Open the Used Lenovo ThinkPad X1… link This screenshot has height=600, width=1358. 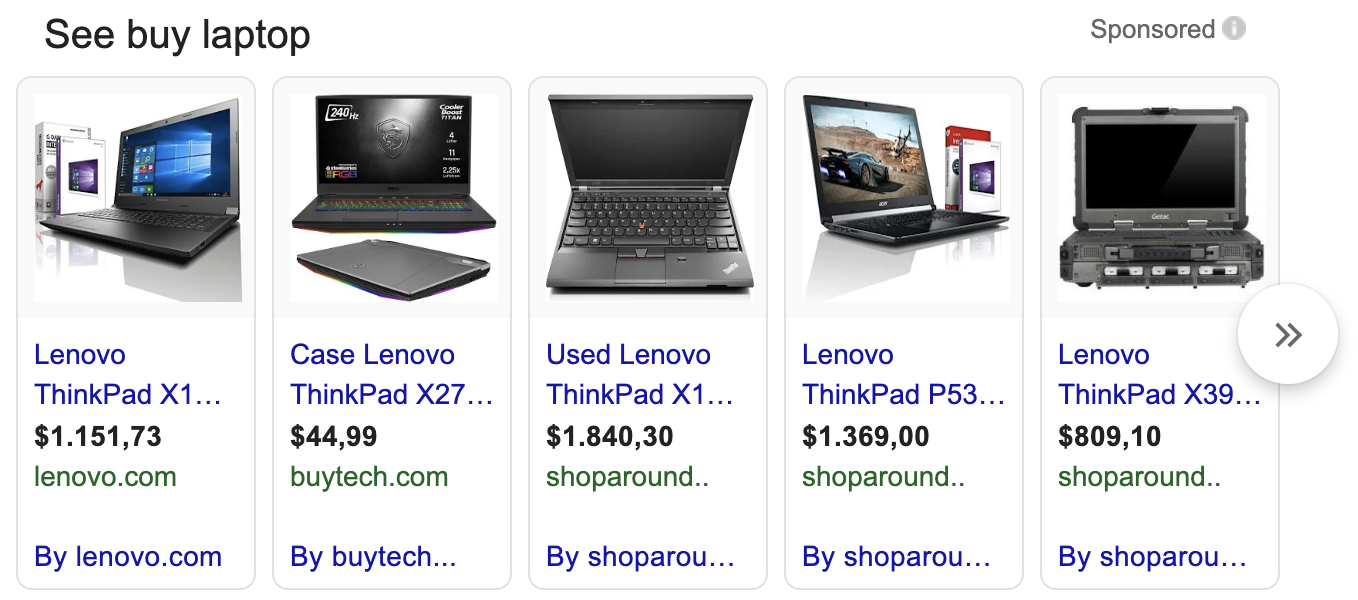pos(640,374)
